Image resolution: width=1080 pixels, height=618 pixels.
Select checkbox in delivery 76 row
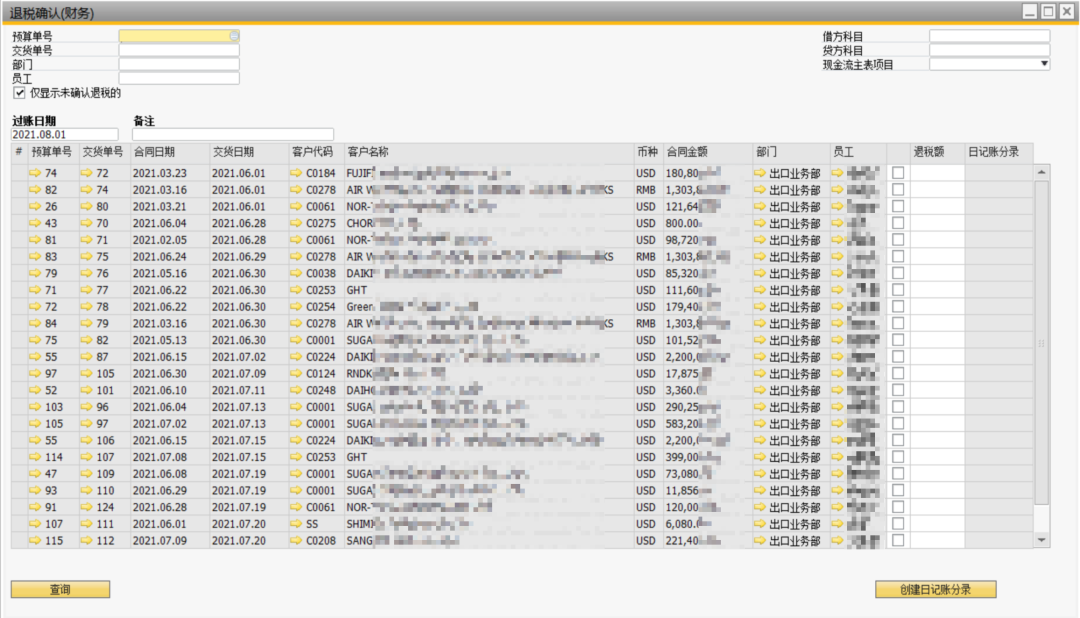click(898, 274)
